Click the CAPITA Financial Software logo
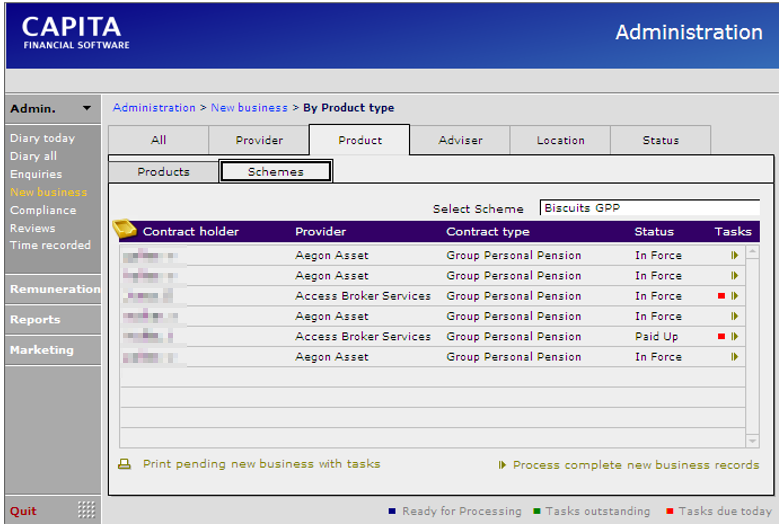The height and width of the screenshot is (526, 779). 75,33
